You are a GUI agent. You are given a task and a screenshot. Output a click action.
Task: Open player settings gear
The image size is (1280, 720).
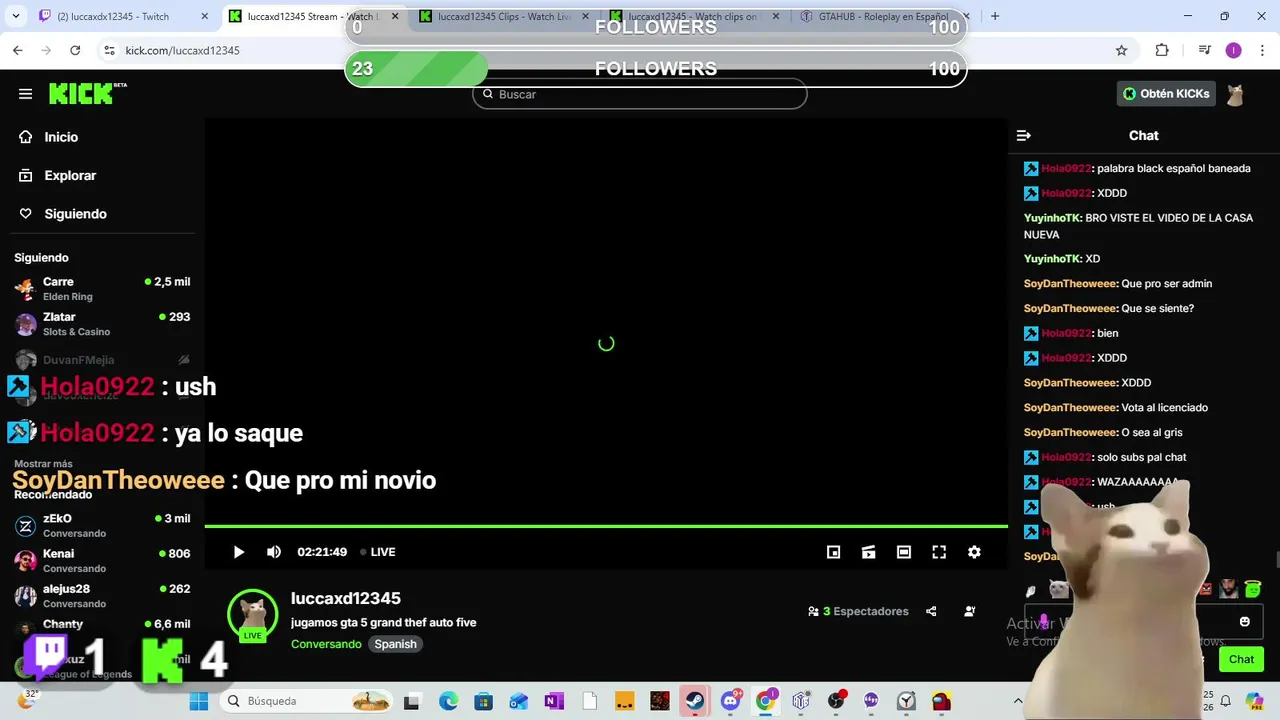(974, 552)
